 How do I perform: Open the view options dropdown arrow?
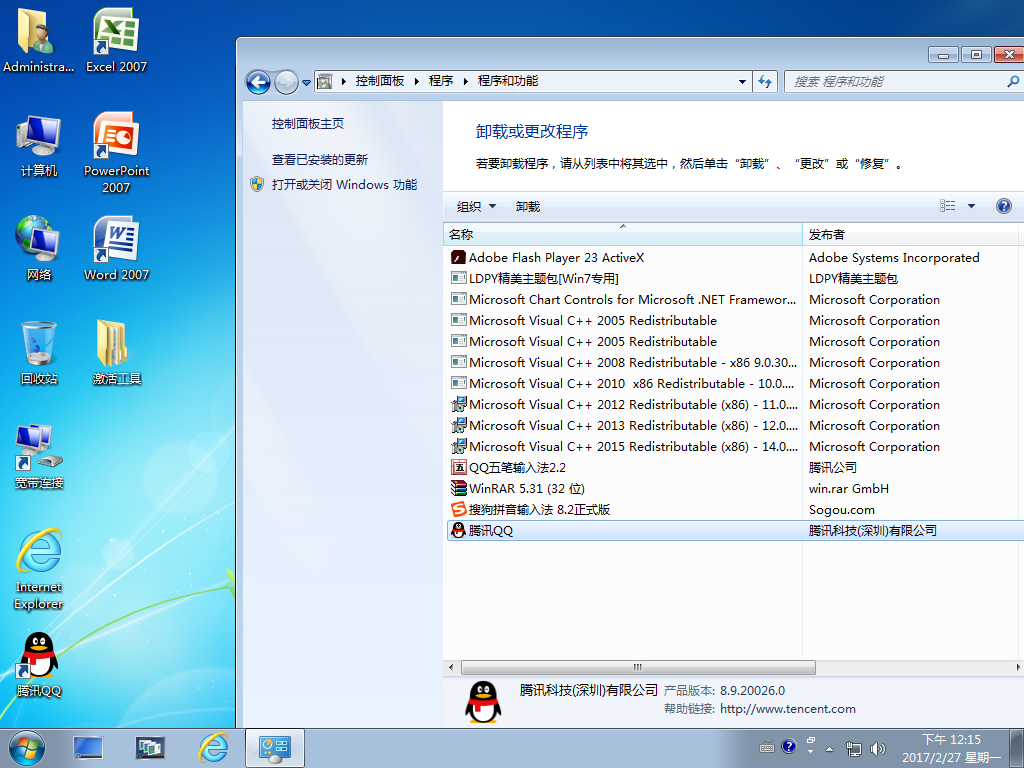tap(971, 206)
